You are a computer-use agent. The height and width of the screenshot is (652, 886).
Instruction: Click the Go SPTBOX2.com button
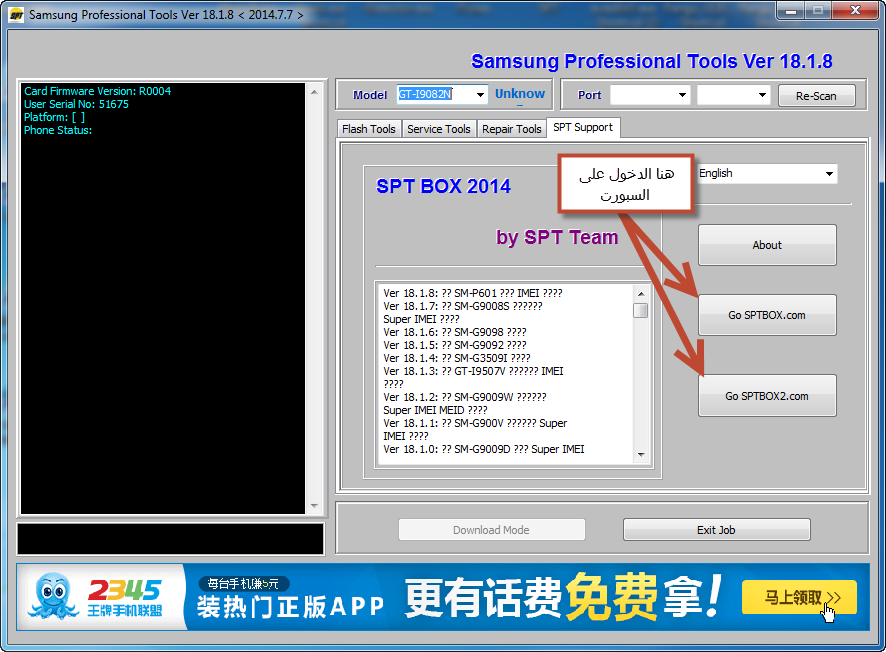pyautogui.click(x=767, y=396)
